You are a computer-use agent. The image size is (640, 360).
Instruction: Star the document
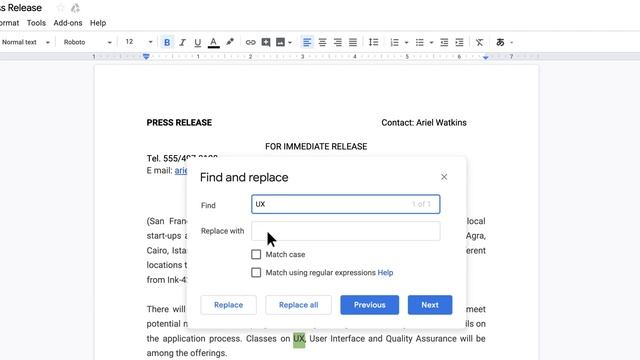coord(60,8)
